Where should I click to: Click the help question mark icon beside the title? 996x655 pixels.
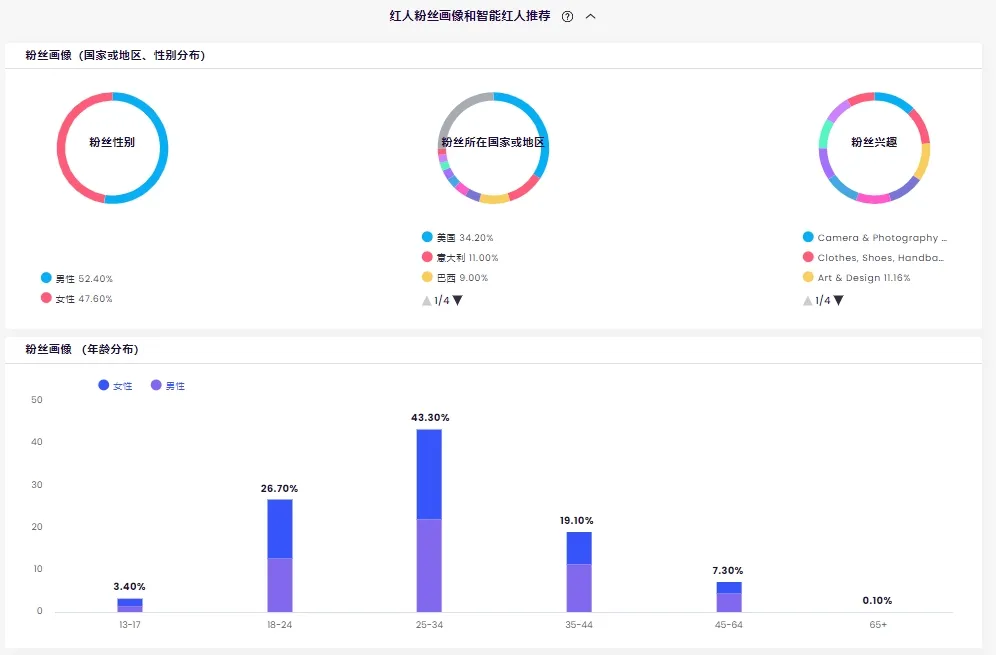(567, 17)
